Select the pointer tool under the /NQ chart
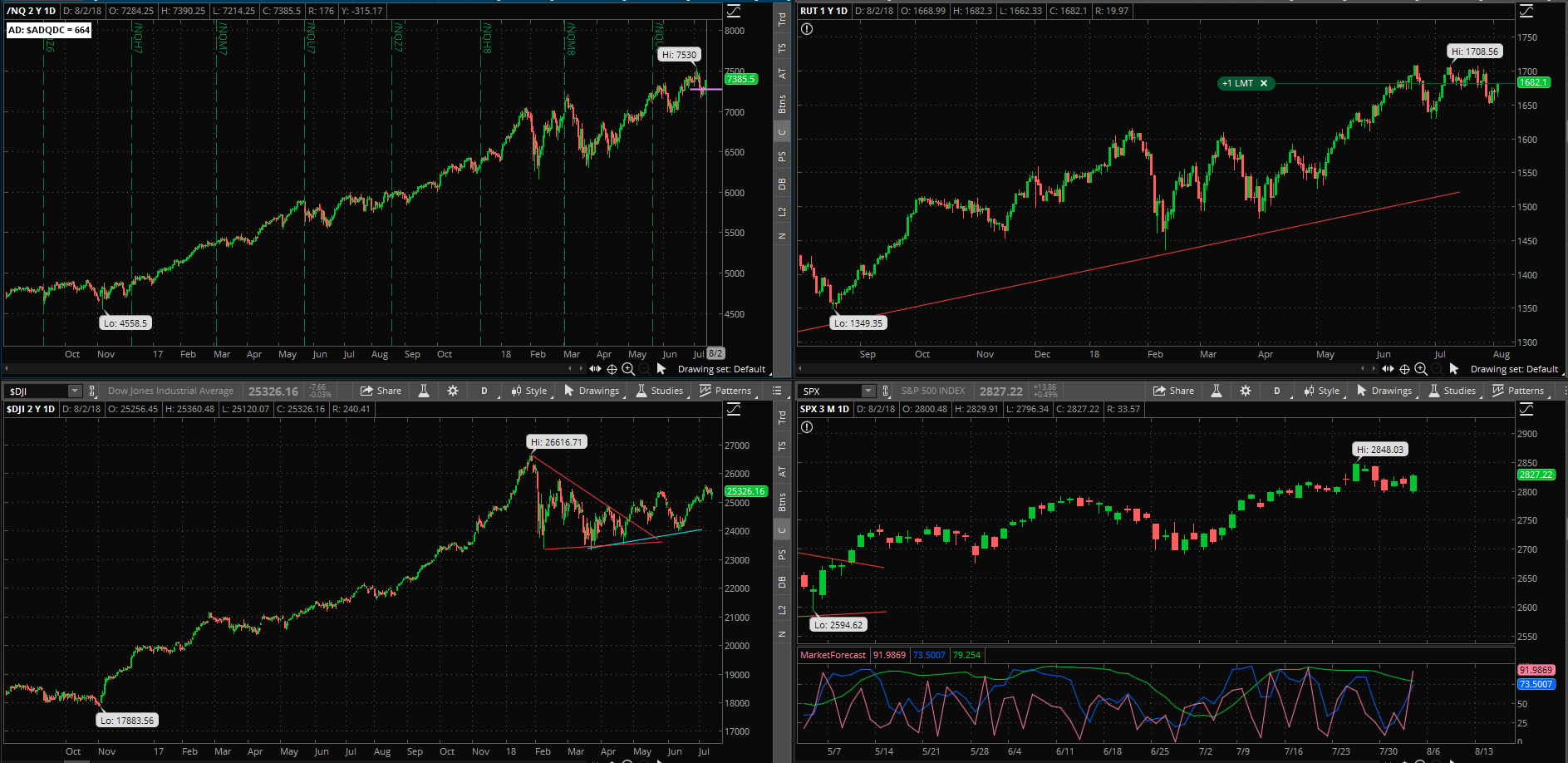1568x763 pixels. pyautogui.click(x=661, y=368)
